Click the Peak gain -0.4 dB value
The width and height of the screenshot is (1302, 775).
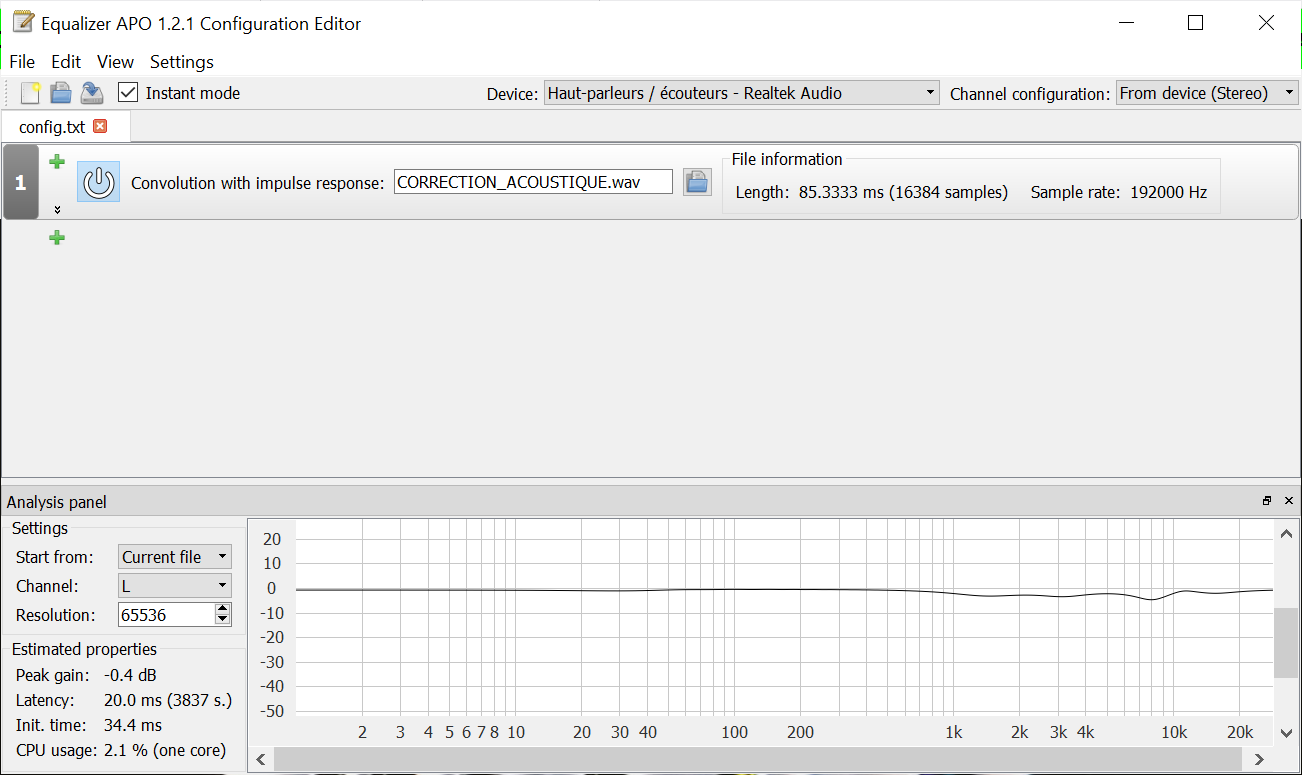[x=130, y=675]
